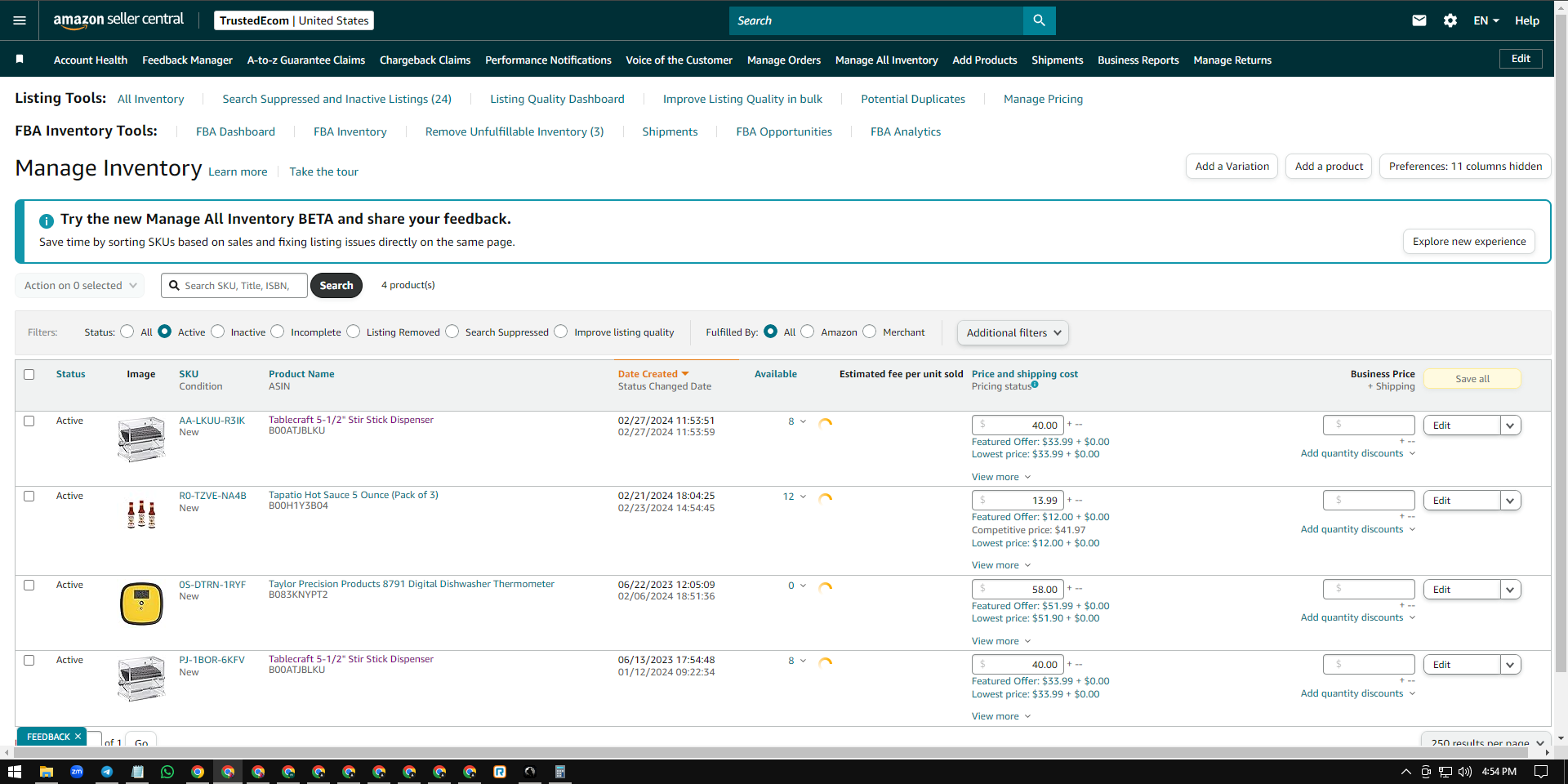Select the Incomplete status filter

click(278, 332)
